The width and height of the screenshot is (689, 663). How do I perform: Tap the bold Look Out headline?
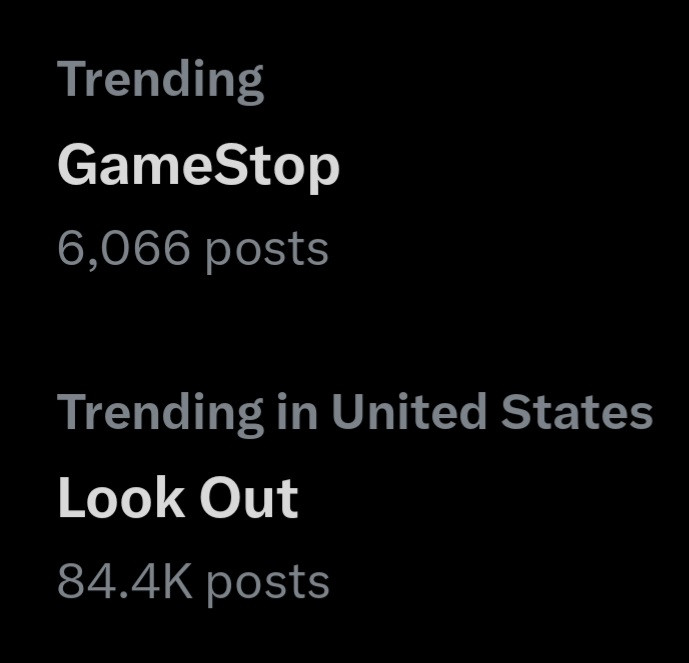178,498
